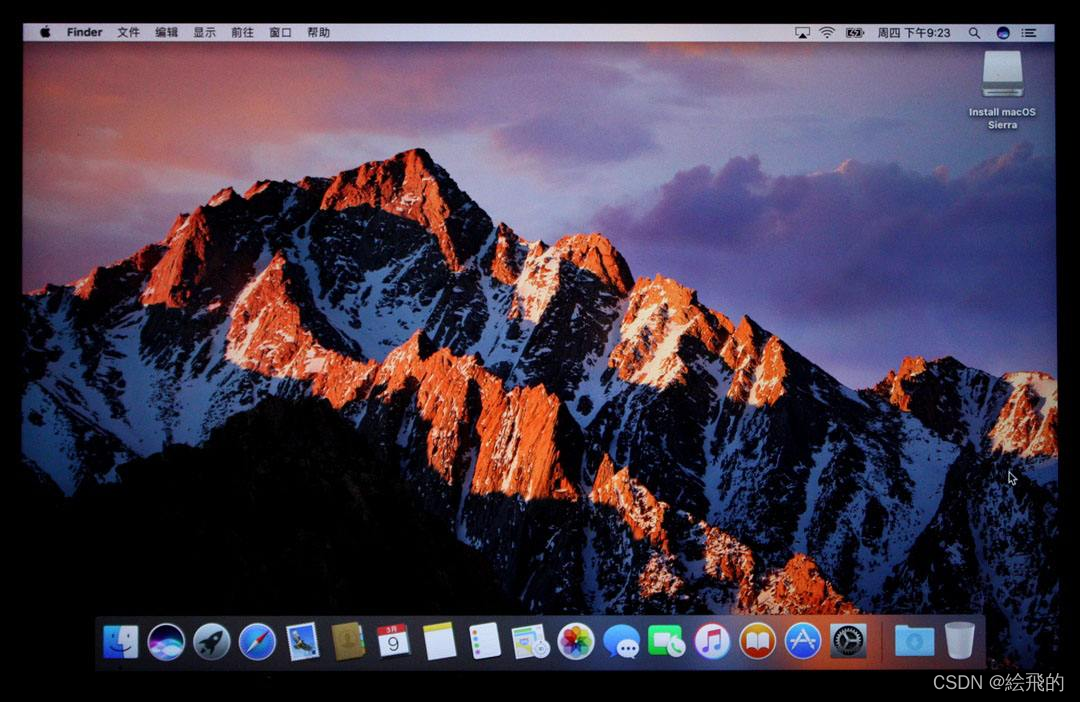The height and width of the screenshot is (702, 1080).
Task: Open Reminders from the Dock
Action: point(484,641)
